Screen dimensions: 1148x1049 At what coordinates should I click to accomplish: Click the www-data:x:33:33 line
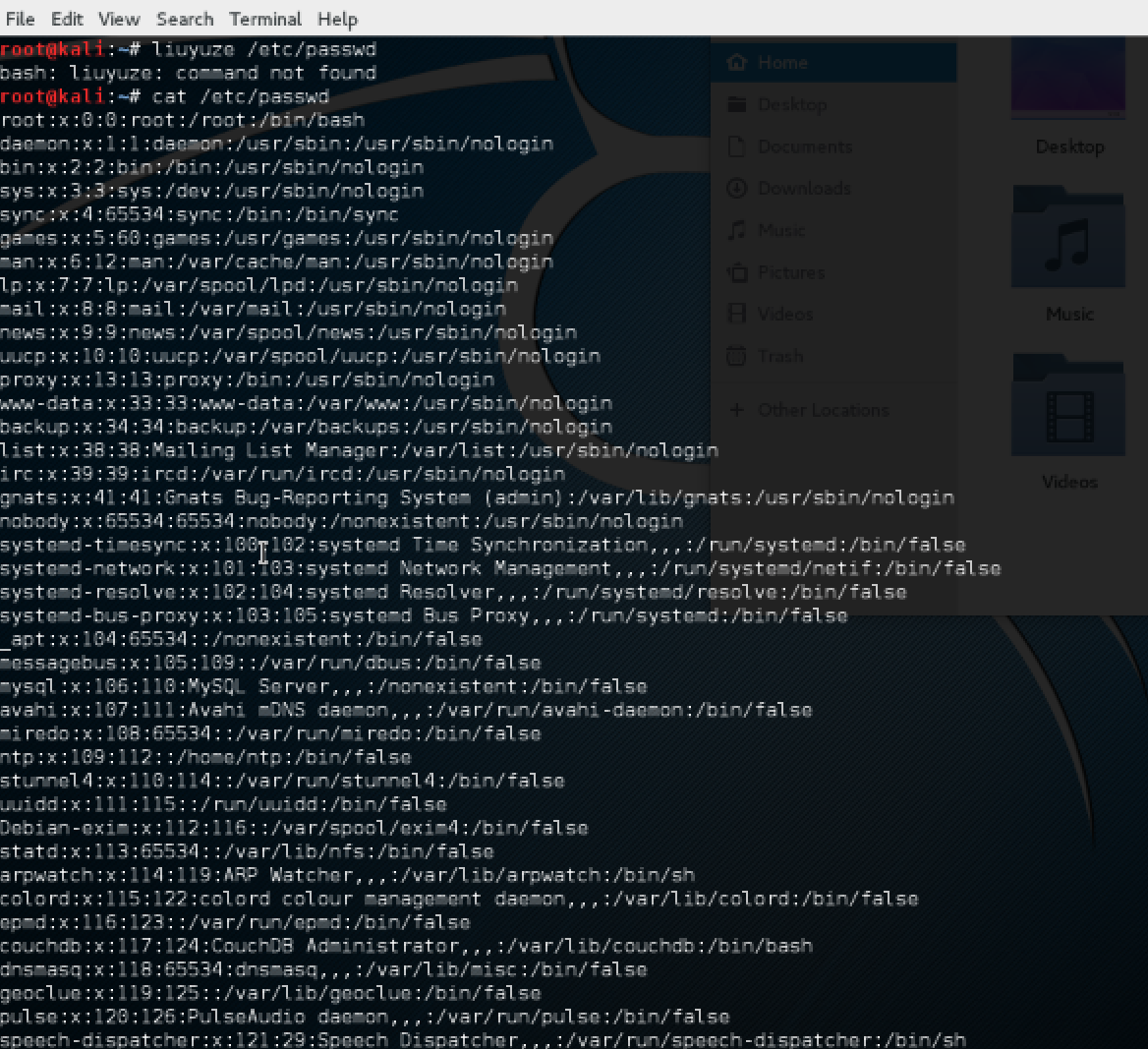tap(306, 404)
